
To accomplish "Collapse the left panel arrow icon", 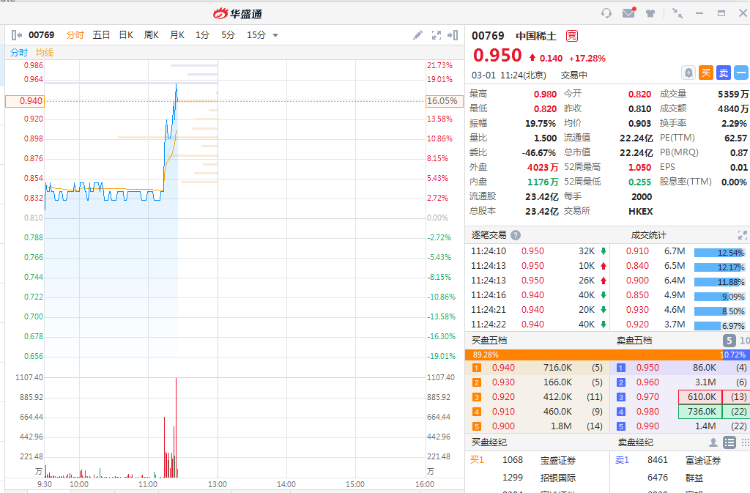I will tap(16, 35).
